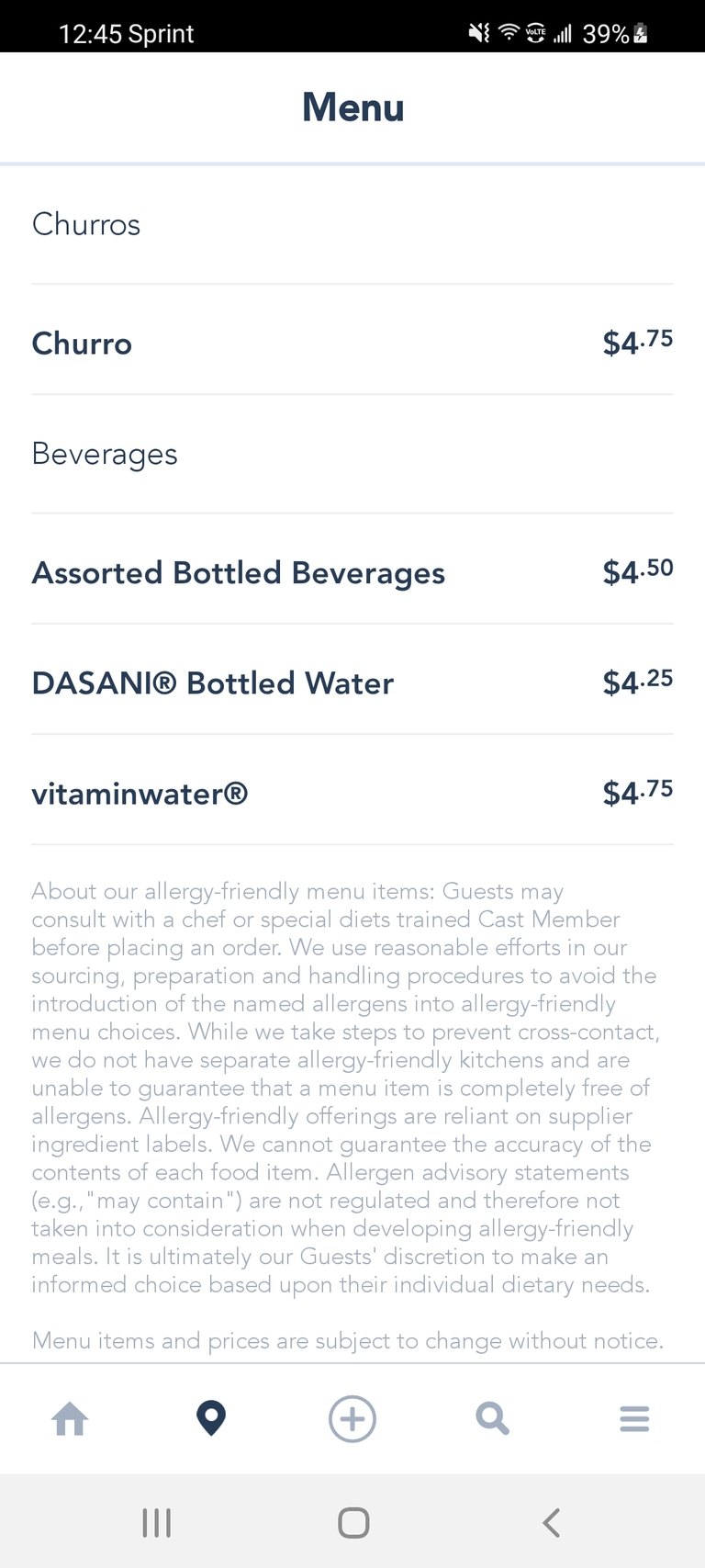
Task: Tap the Churros category heading
Action: click(x=86, y=224)
